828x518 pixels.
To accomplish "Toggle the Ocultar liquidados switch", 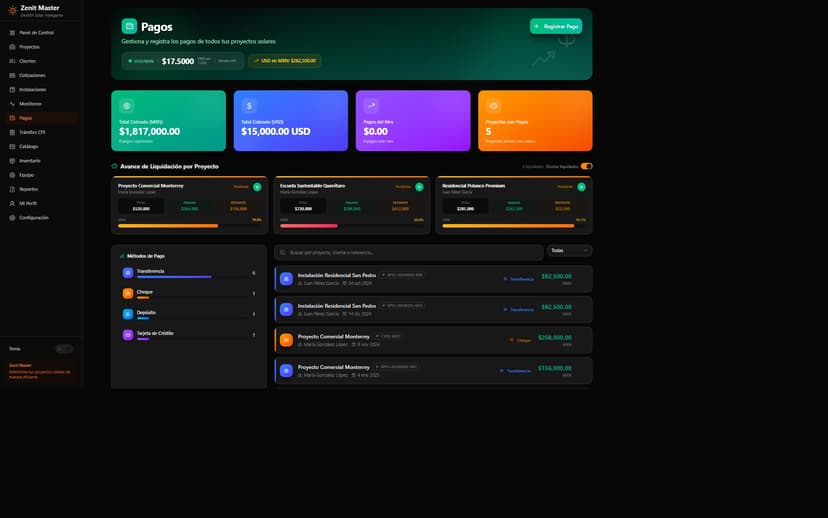I will [586, 166].
